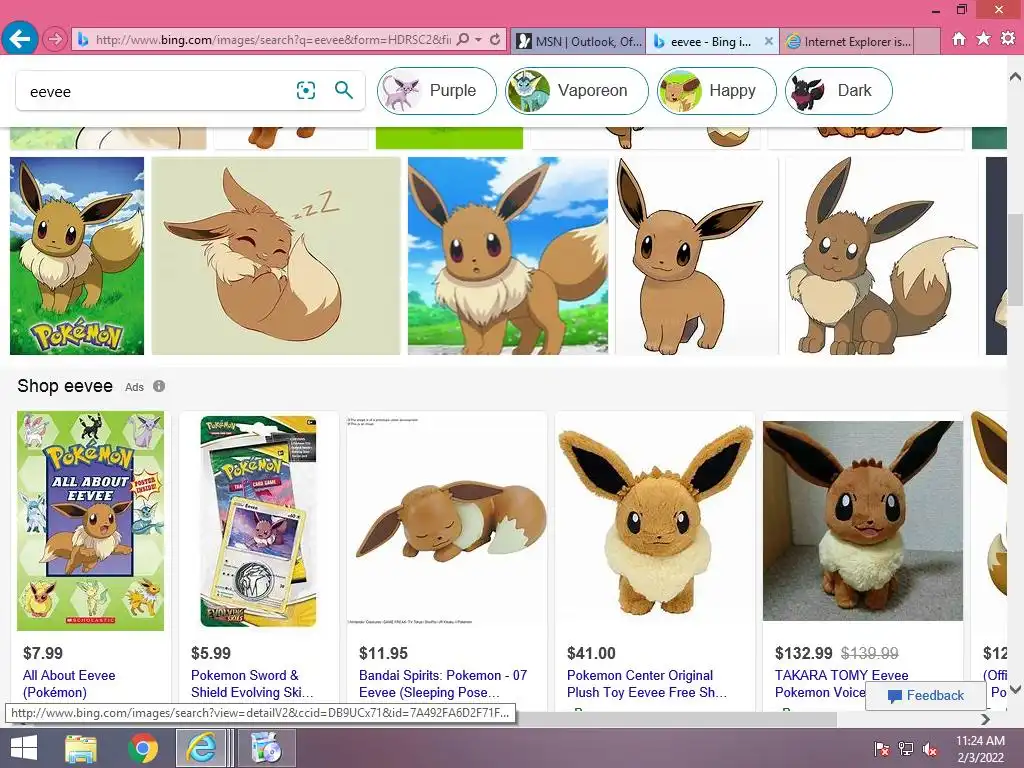This screenshot has height=768, width=1024.
Task: Click the Ads info icon
Action: (159, 386)
